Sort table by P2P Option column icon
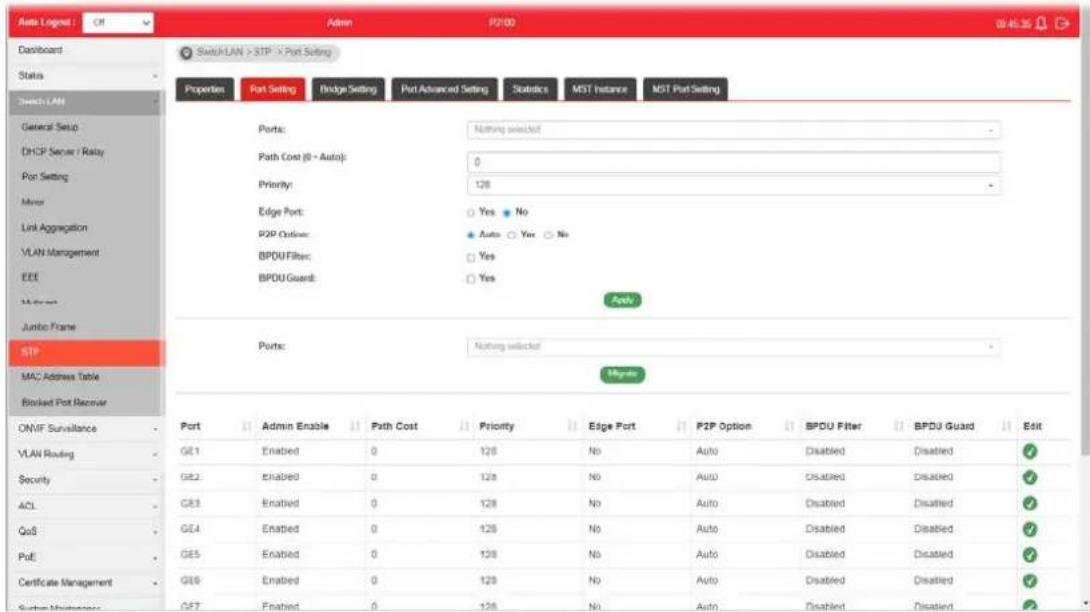Image resolution: width=1090 pixels, height=612 pixels. pyautogui.click(x=789, y=426)
